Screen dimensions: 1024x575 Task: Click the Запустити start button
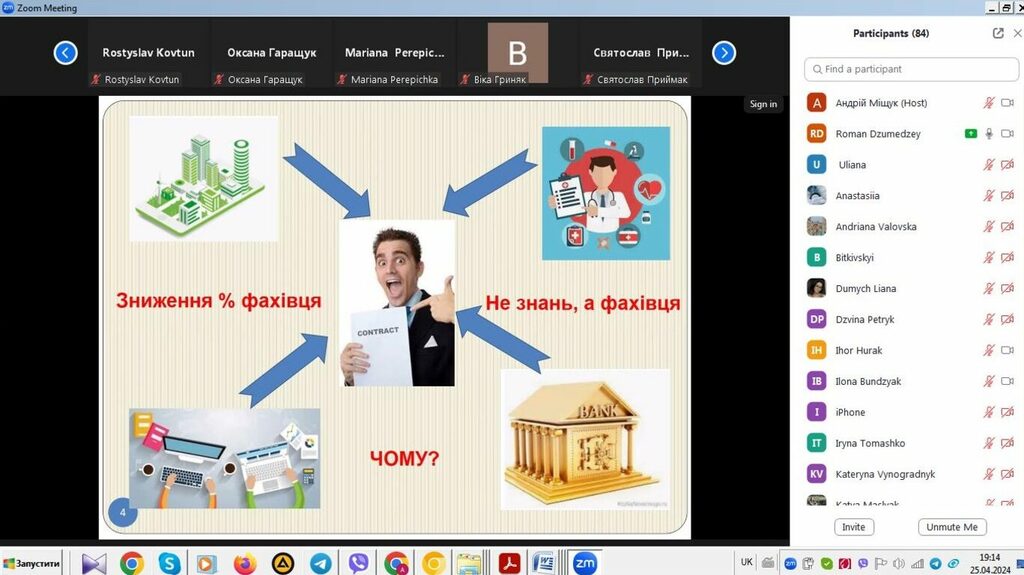(32, 563)
